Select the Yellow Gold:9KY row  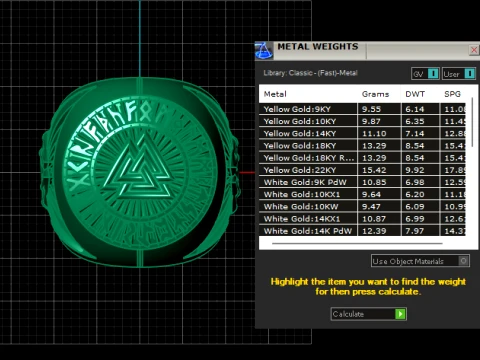click(x=362, y=109)
